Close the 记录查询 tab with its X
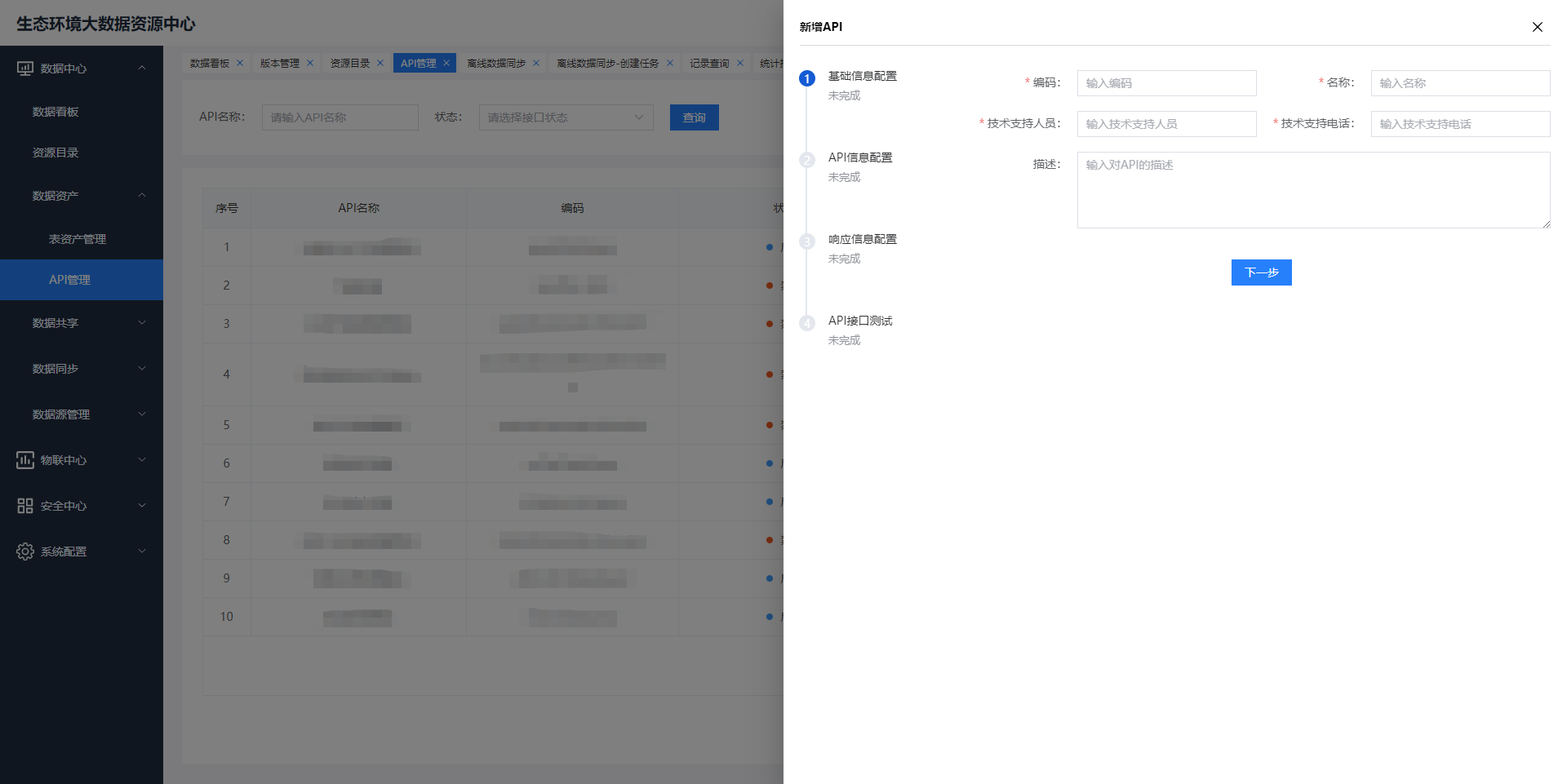This screenshot has height=784, width=1567. tap(740, 63)
